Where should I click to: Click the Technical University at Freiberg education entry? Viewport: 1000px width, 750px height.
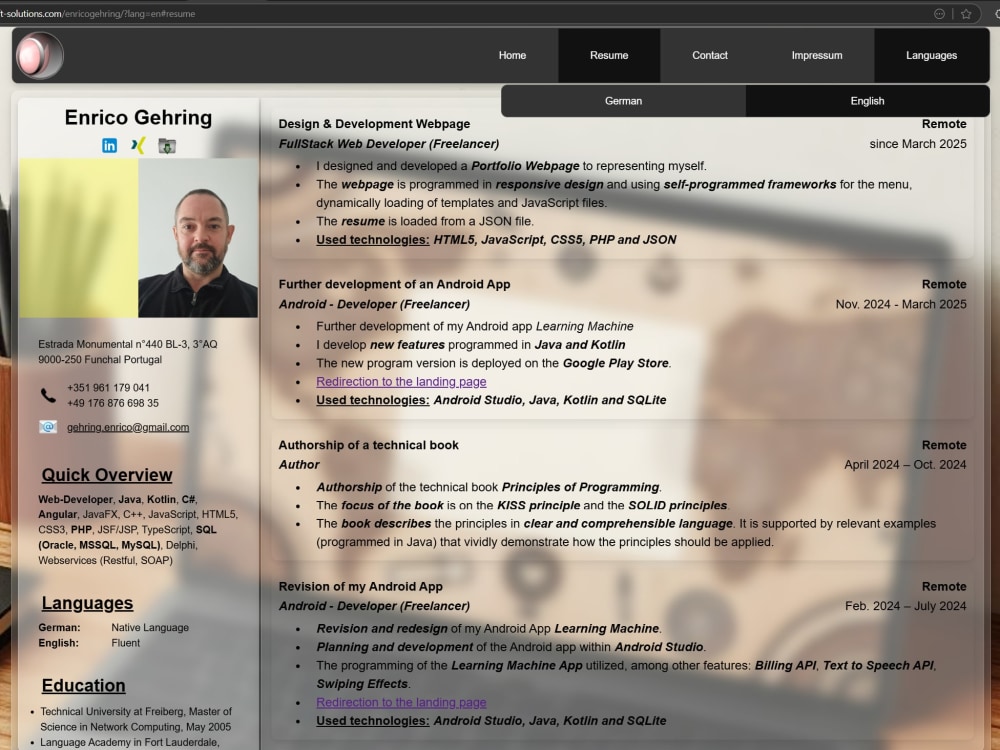tap(136, 719)
